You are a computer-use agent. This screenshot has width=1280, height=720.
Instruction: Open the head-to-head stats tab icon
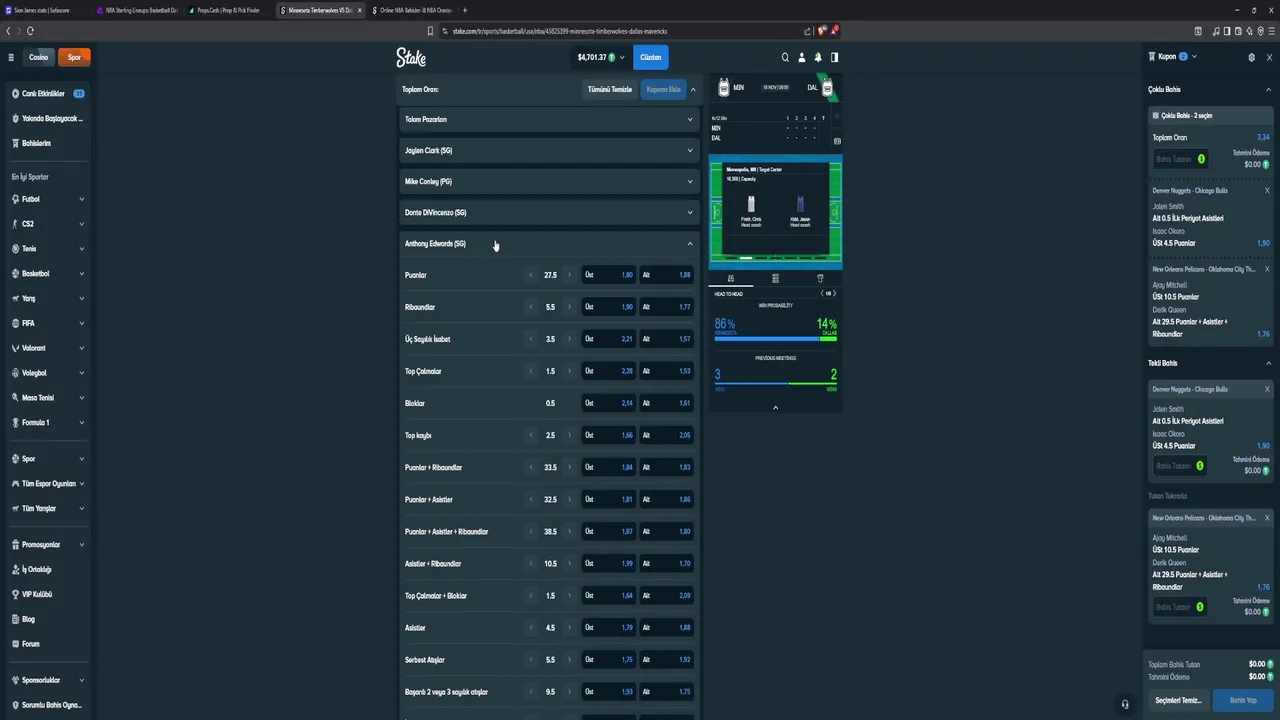[731, 278]
